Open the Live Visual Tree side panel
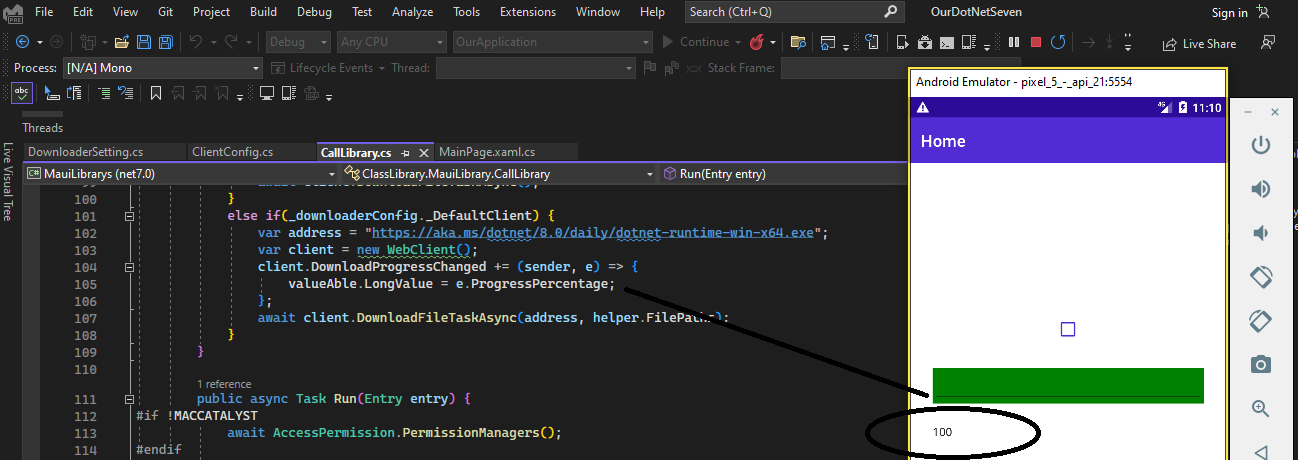 click(x=8, y=182)
